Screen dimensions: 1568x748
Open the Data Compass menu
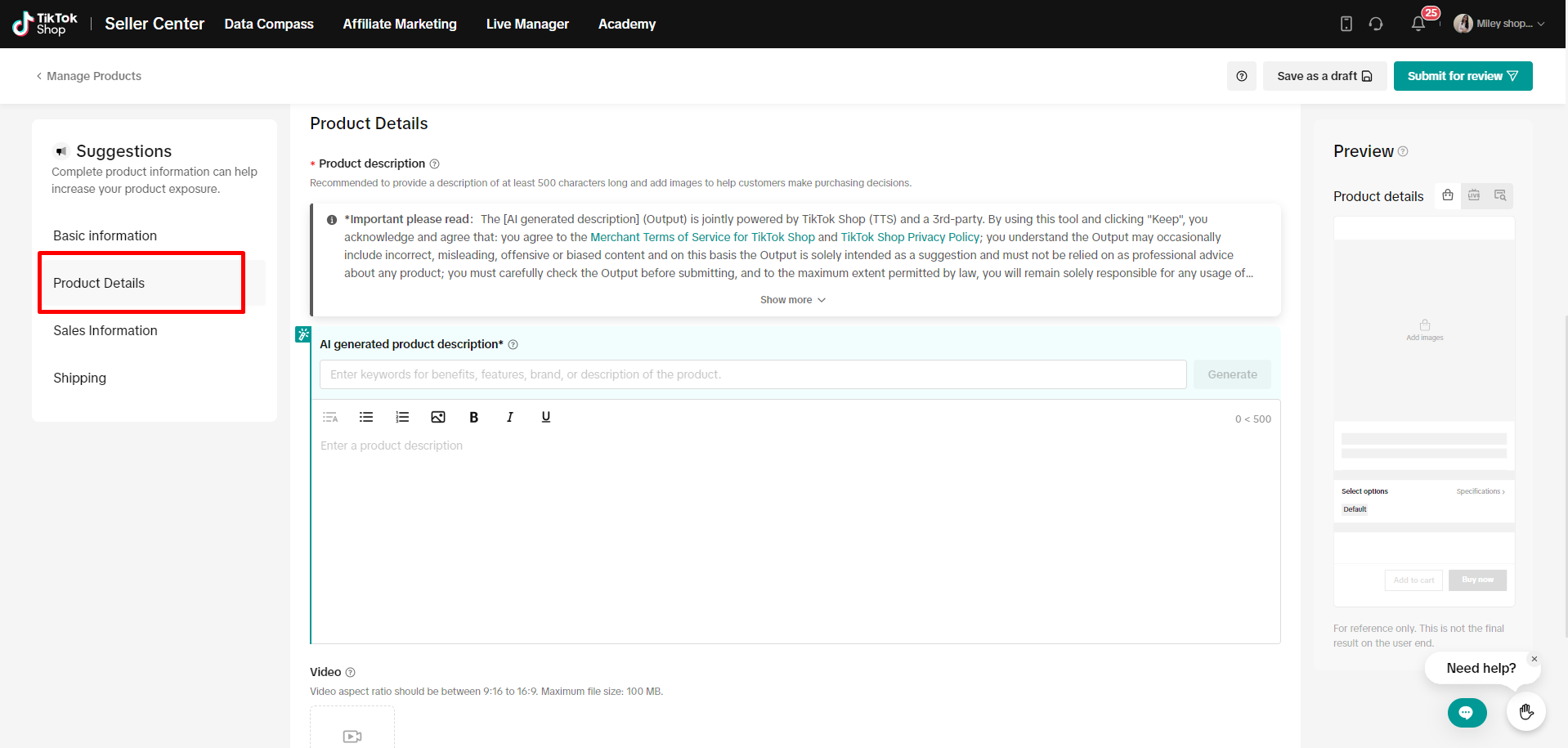coord(269,24)
